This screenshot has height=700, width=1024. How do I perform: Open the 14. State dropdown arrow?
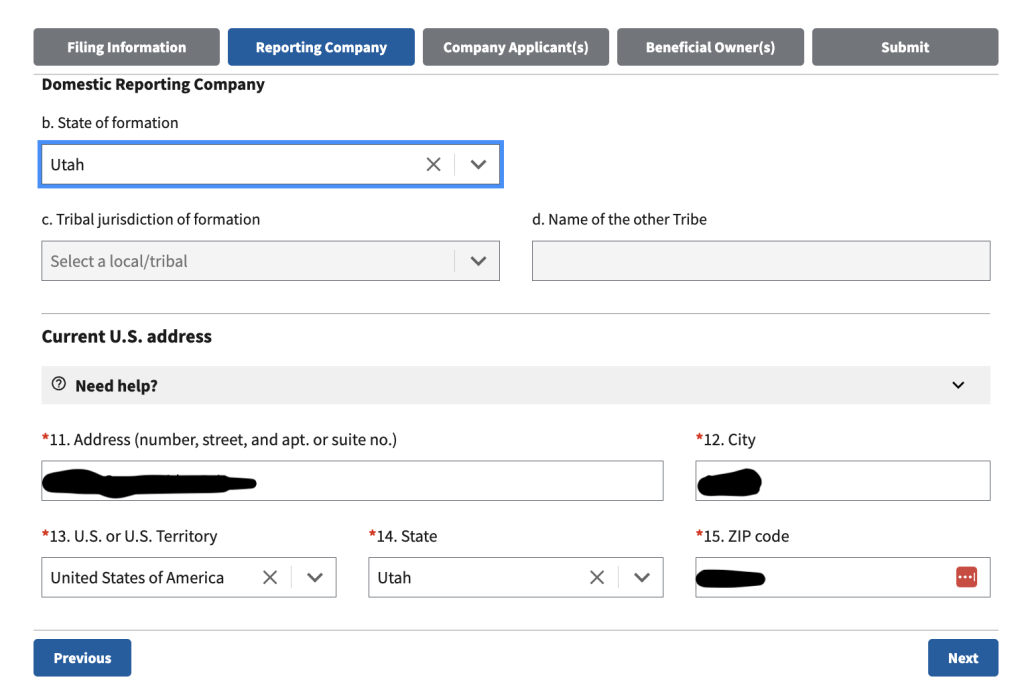pos(642,578)
